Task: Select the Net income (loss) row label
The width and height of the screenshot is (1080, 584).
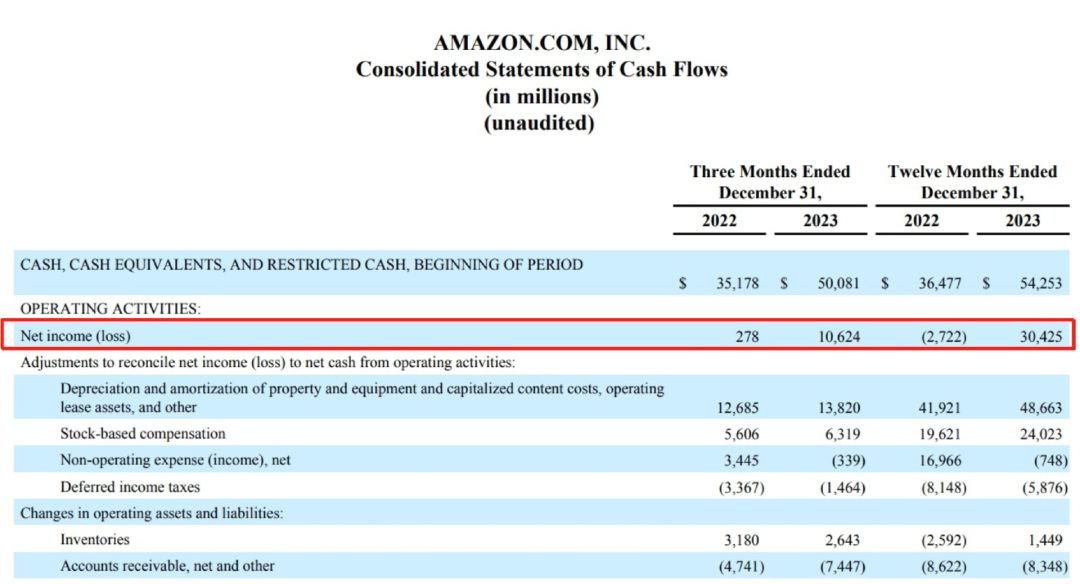Action: pos(75,336)
